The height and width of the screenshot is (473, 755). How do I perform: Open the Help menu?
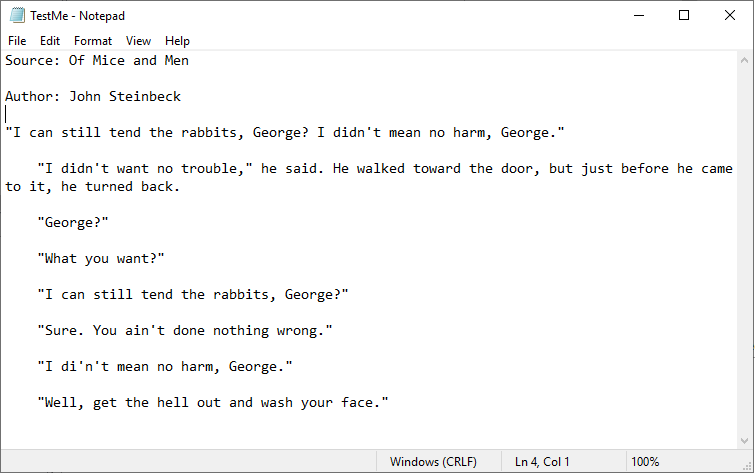[x=177, y=41]
